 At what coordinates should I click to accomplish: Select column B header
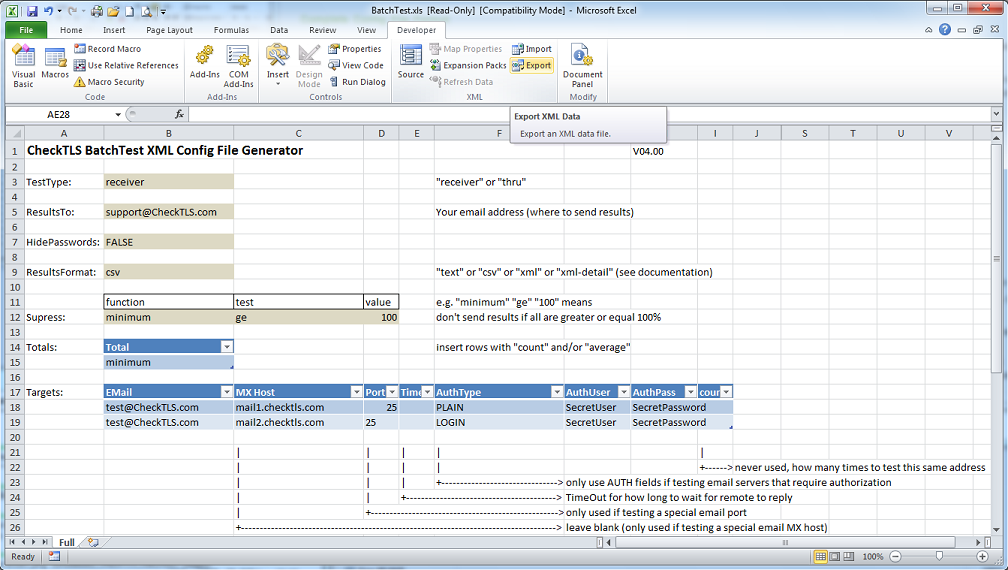[x=168, y=134]
